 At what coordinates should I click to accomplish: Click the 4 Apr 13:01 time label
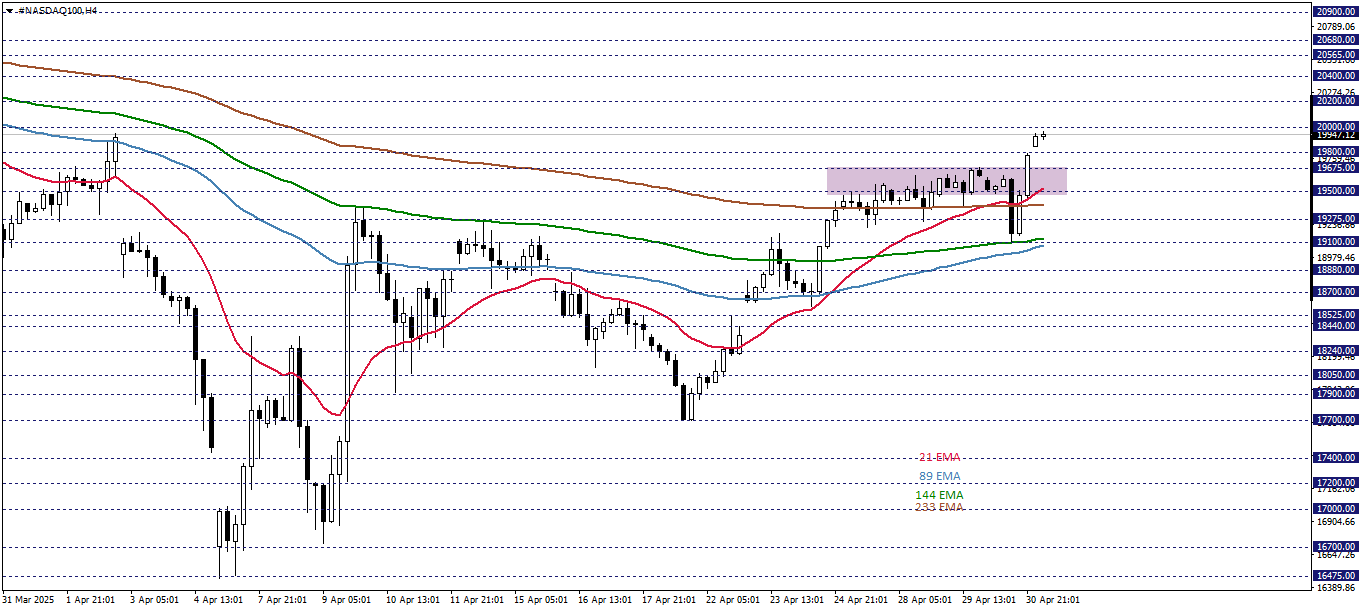[x=218, y=600]
